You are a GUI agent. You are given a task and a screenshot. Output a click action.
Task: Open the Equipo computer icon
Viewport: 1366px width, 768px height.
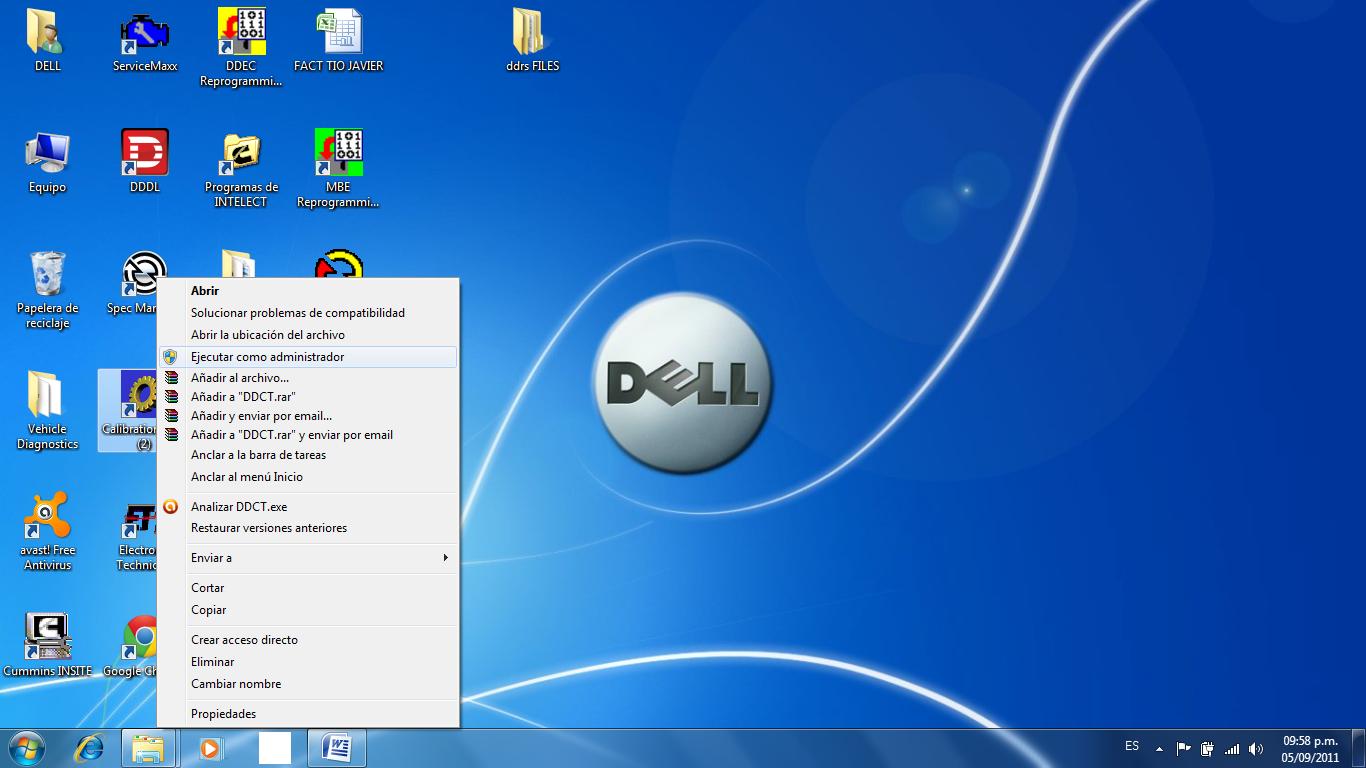(47, 162)
